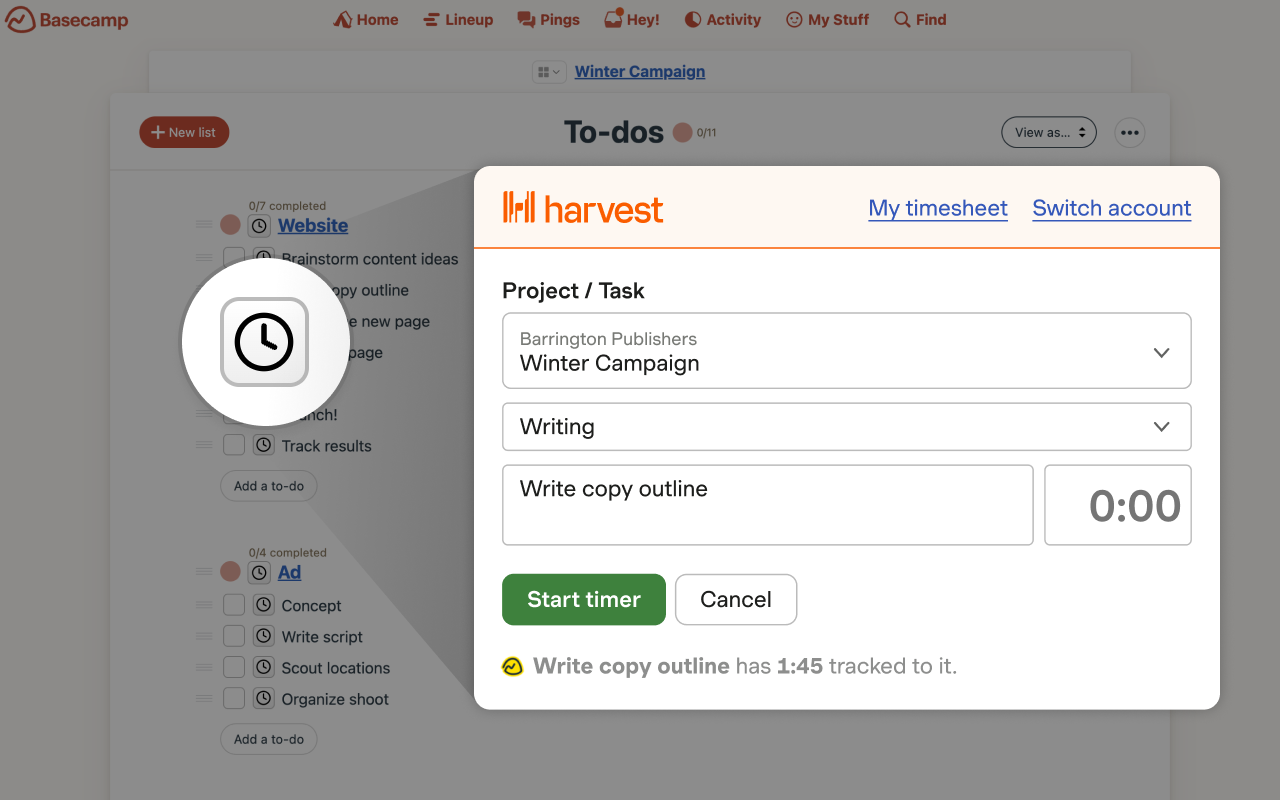The width and height of the screenshot is (1280, 800).
Task: Open Pings from the navigation bar
Action: [548, 20]
